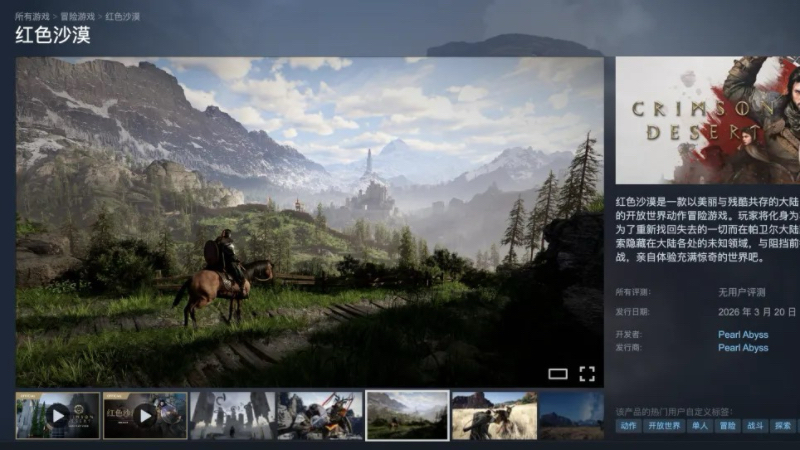Screen dimensions: 800x450
Task: Click the main horse rider screenshot
Action: coord(310,222)
